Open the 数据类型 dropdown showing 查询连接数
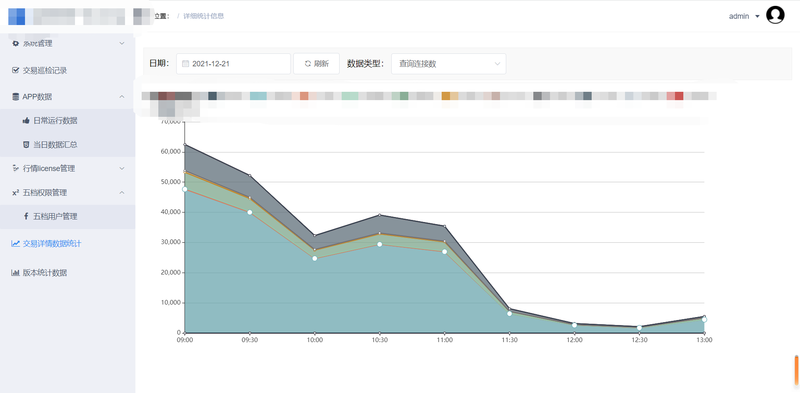The width and height of the screenshot is (800, 393). [448, 64]
